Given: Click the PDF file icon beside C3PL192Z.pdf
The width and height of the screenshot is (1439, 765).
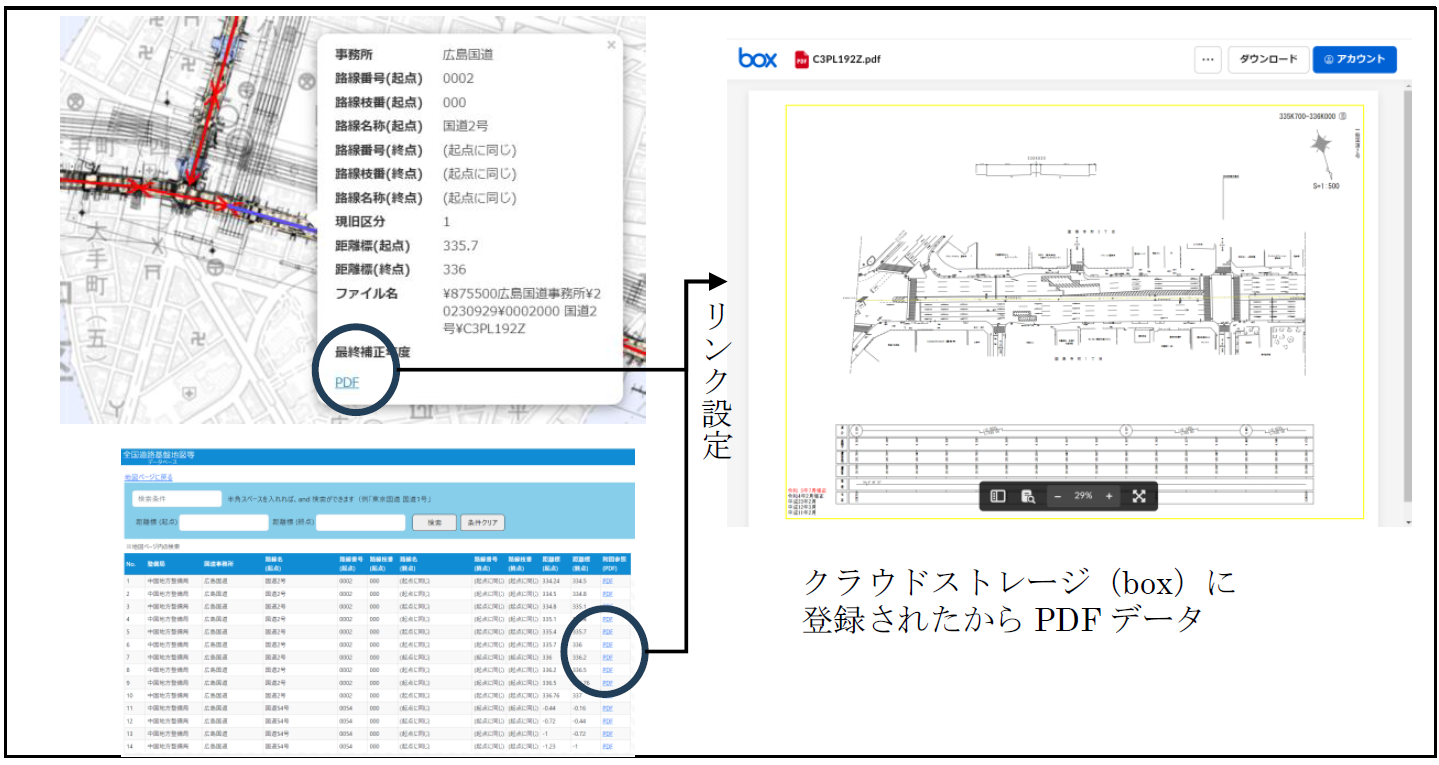Looking at the screenshot, I should pyautogui.click(x=801, y=60).
